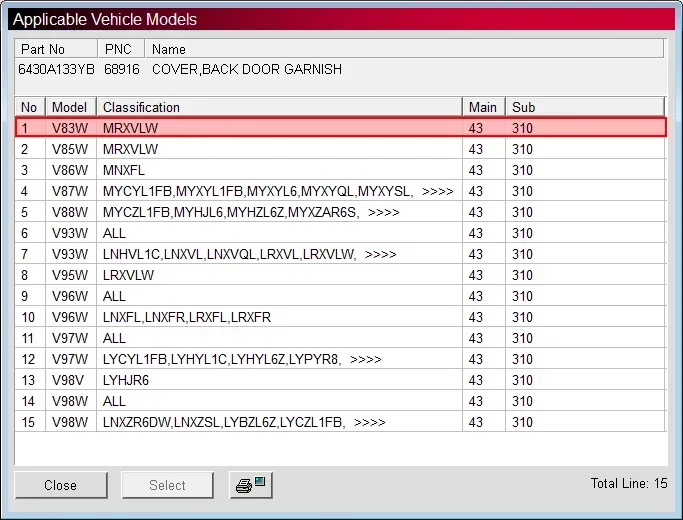Screen dimensions: 683x520
Task: Click V96W in row 9
Action: click(x=70, y=296)
